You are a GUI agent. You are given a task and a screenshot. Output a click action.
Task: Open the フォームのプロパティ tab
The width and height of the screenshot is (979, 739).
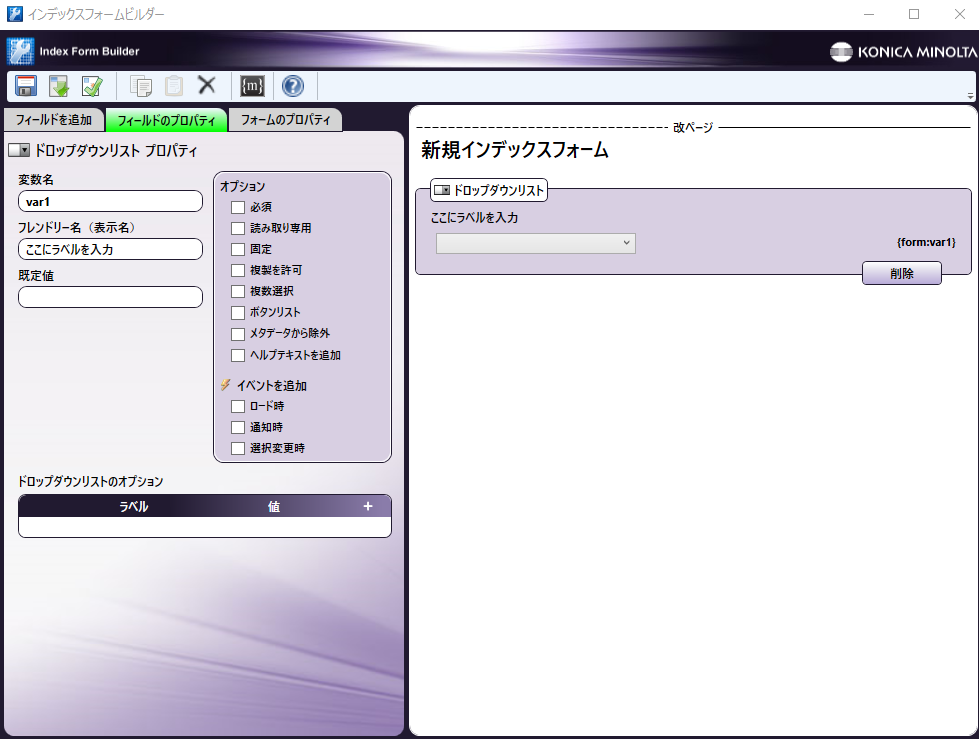[285, 119]
